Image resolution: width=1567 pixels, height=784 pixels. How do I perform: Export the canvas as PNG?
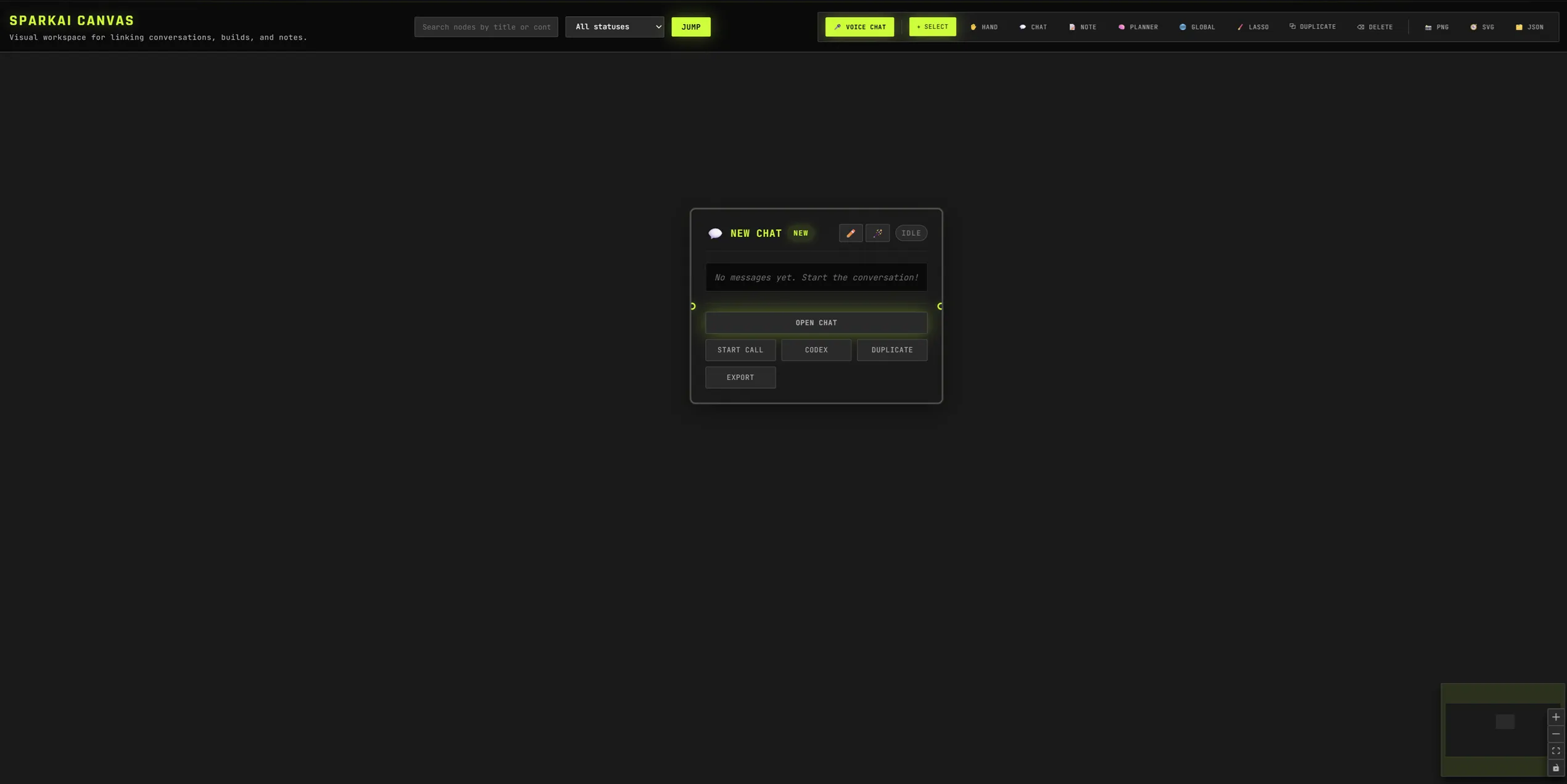coord(1437,27)
